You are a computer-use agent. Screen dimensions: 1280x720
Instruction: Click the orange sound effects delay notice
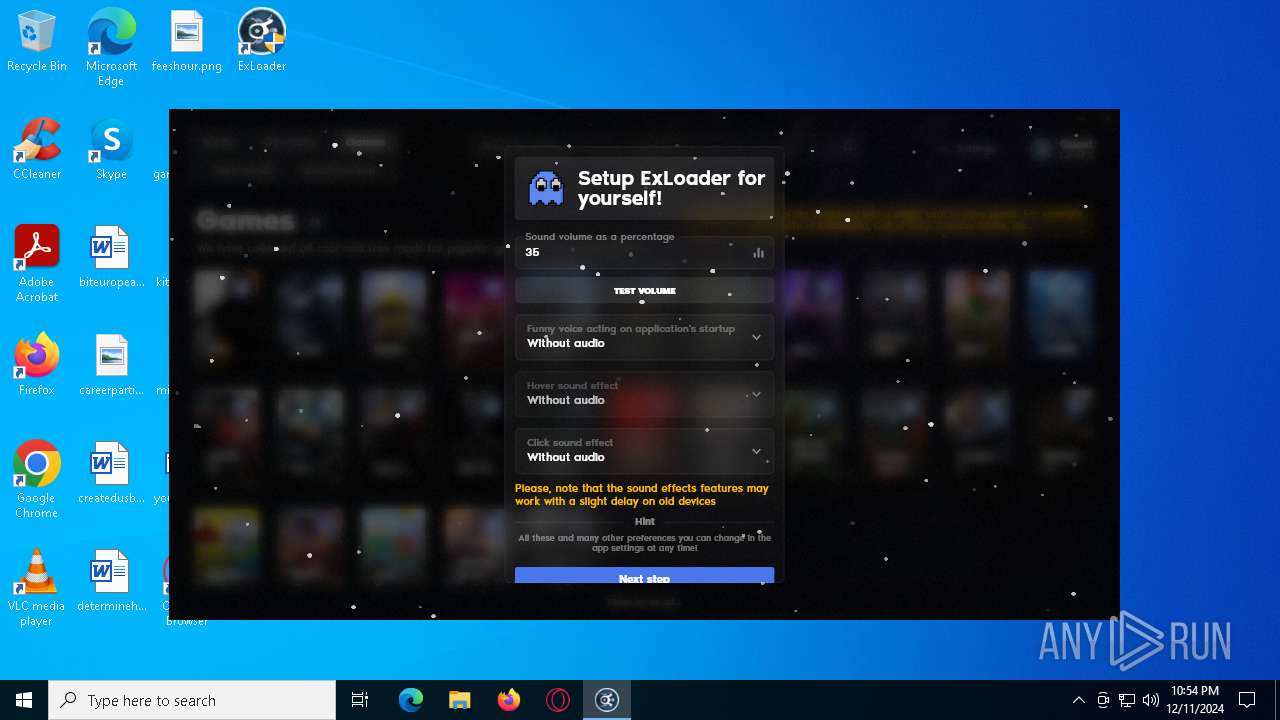642,495
